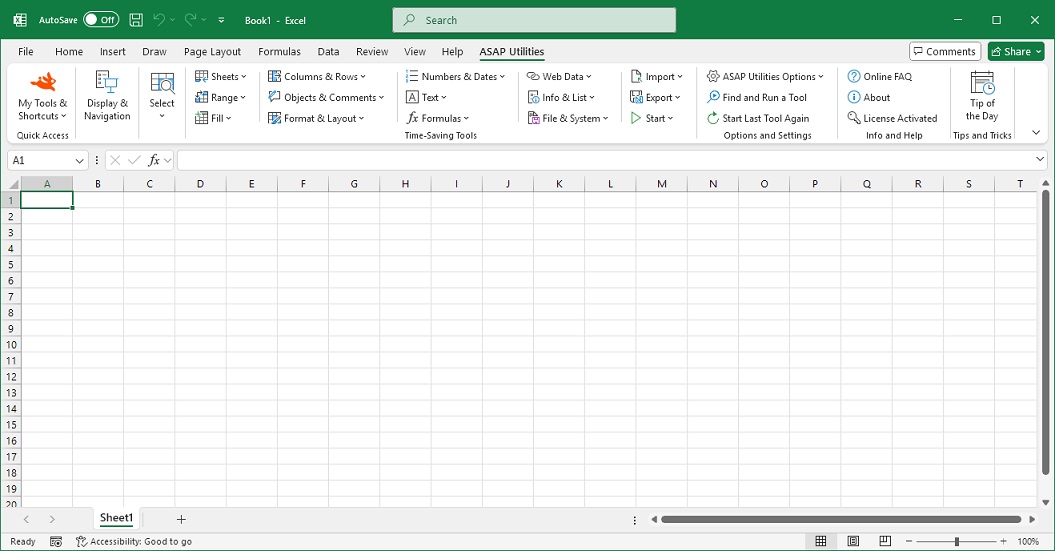Open the Online FAQ

coord(879,77)
